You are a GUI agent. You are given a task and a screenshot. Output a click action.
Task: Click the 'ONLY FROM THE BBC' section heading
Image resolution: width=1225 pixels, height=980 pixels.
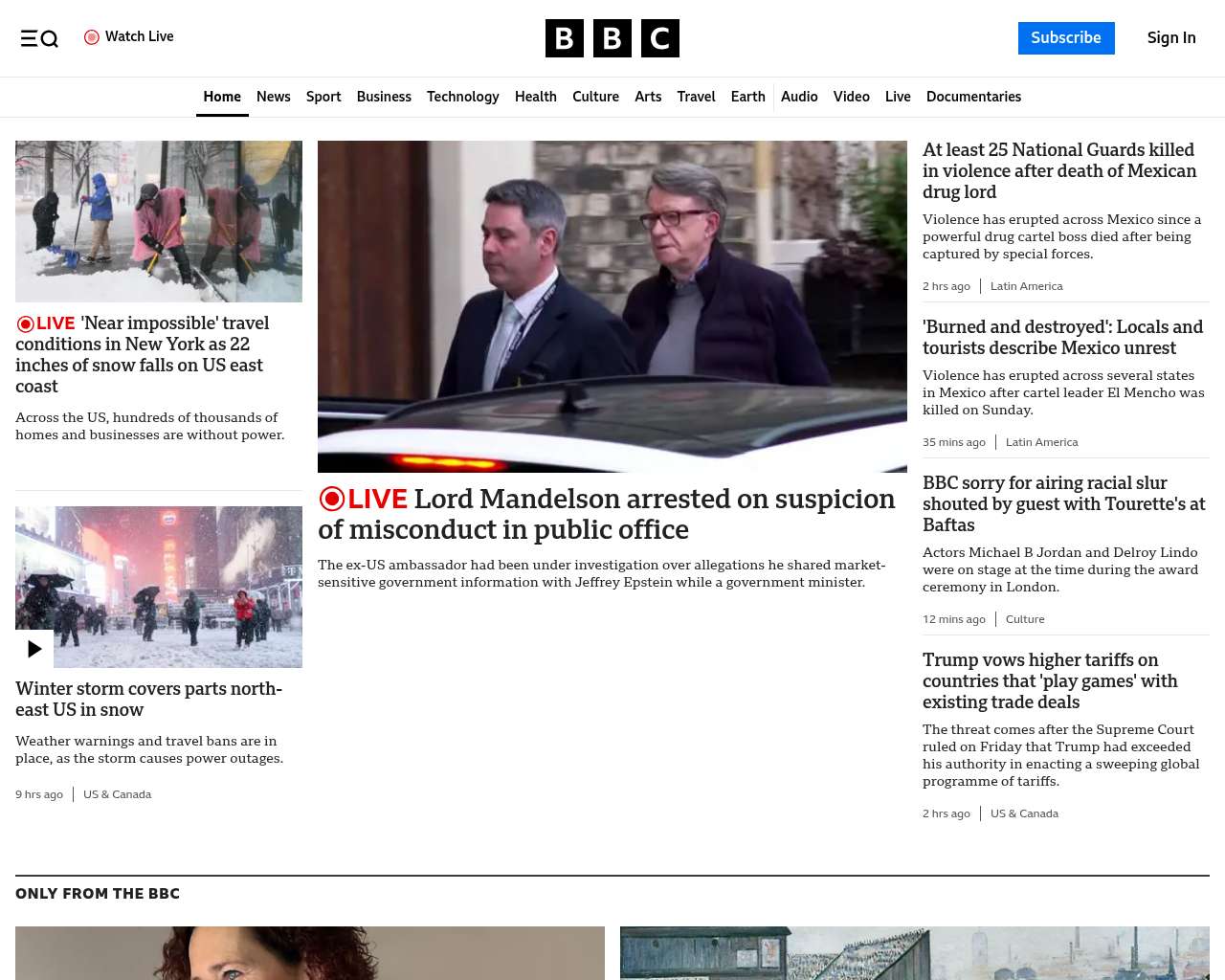point(98,894)
